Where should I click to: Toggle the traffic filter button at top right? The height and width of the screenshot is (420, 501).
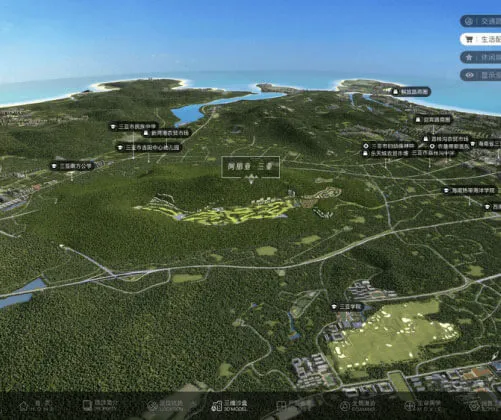point(481,21)
